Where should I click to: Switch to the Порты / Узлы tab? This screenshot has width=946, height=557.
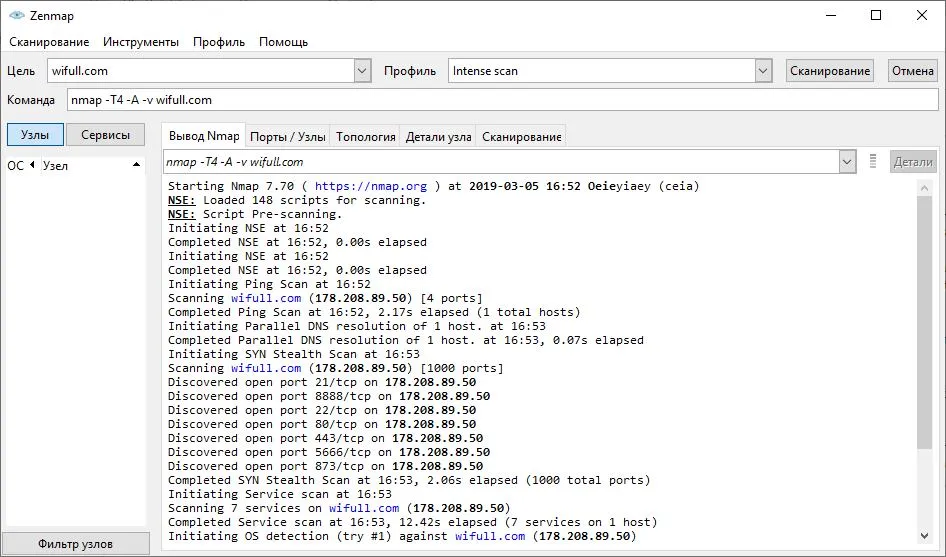pyautogui.click(x=287, y=137)
